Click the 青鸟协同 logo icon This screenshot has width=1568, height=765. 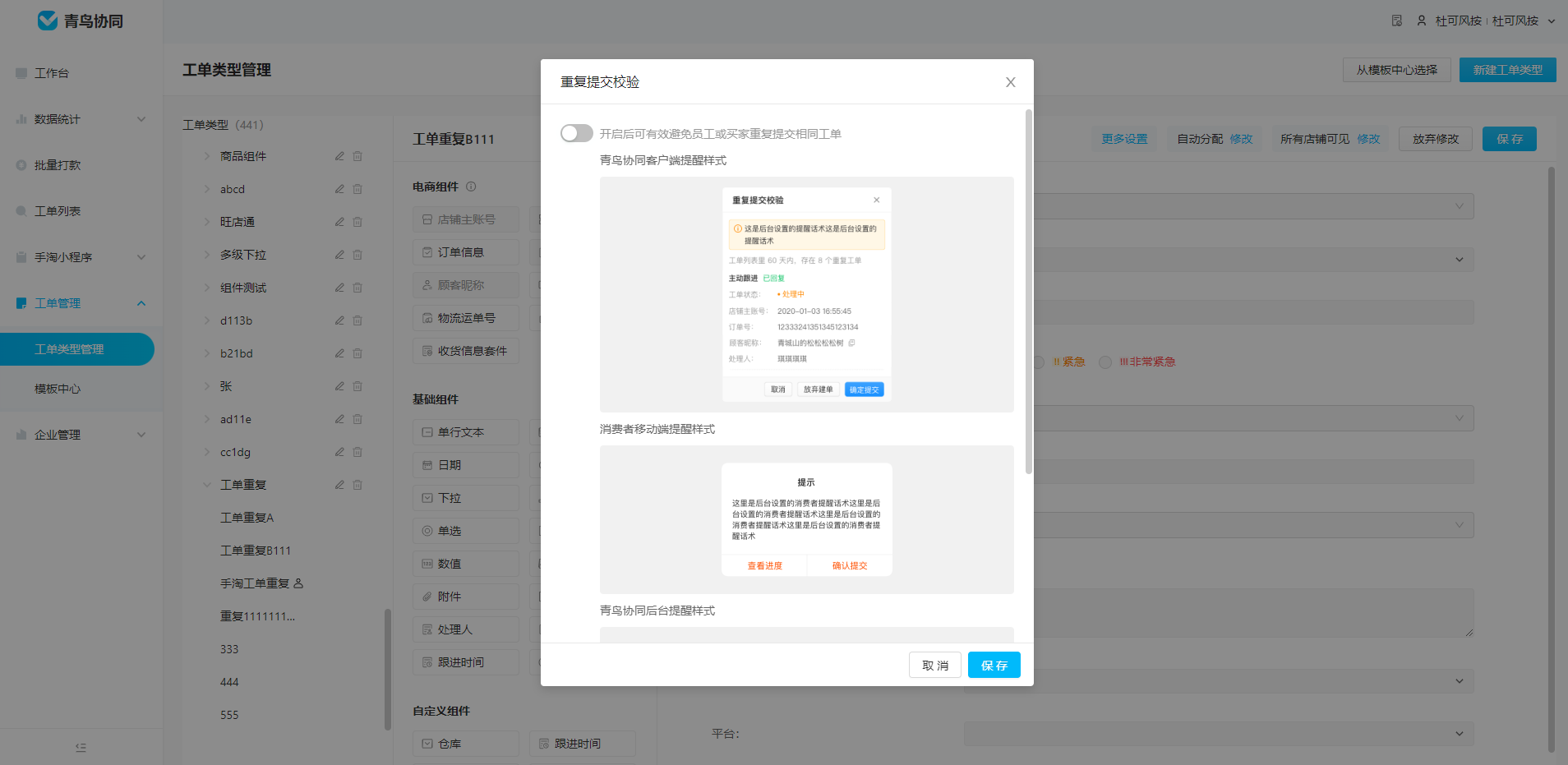48,21
